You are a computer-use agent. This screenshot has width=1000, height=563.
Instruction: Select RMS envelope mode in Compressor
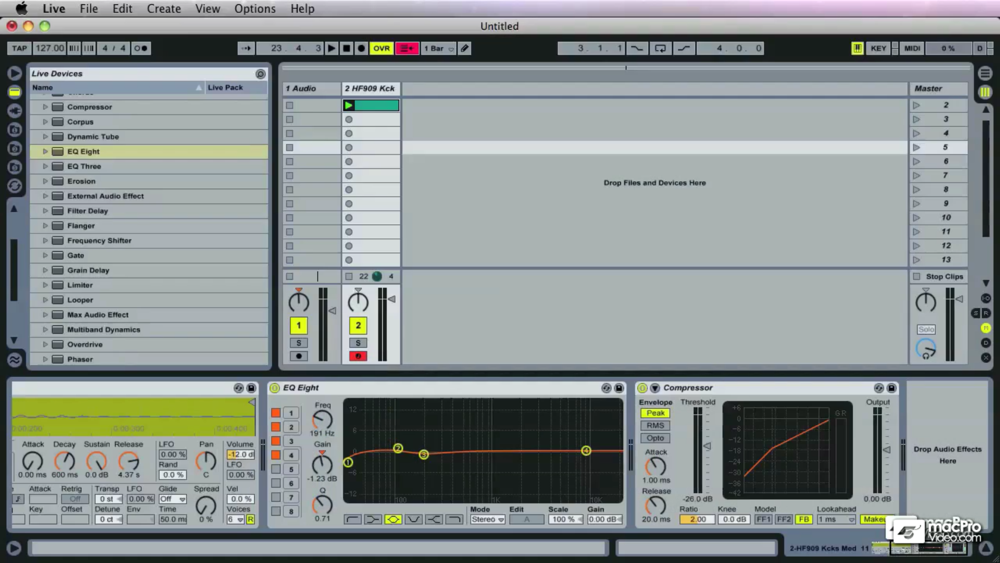[x=655, y=425]
